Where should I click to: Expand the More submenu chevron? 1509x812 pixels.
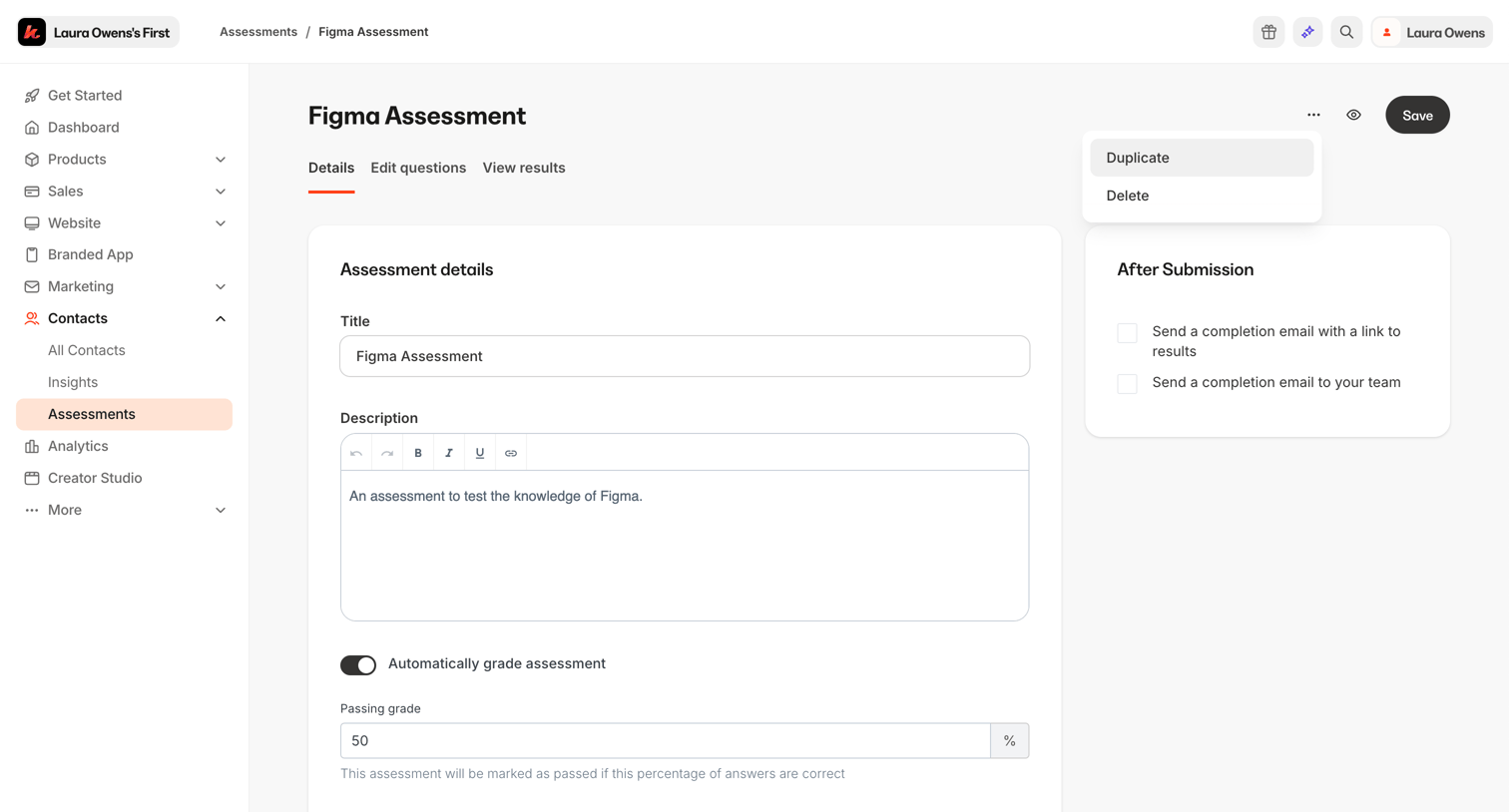tap(221, 510)
